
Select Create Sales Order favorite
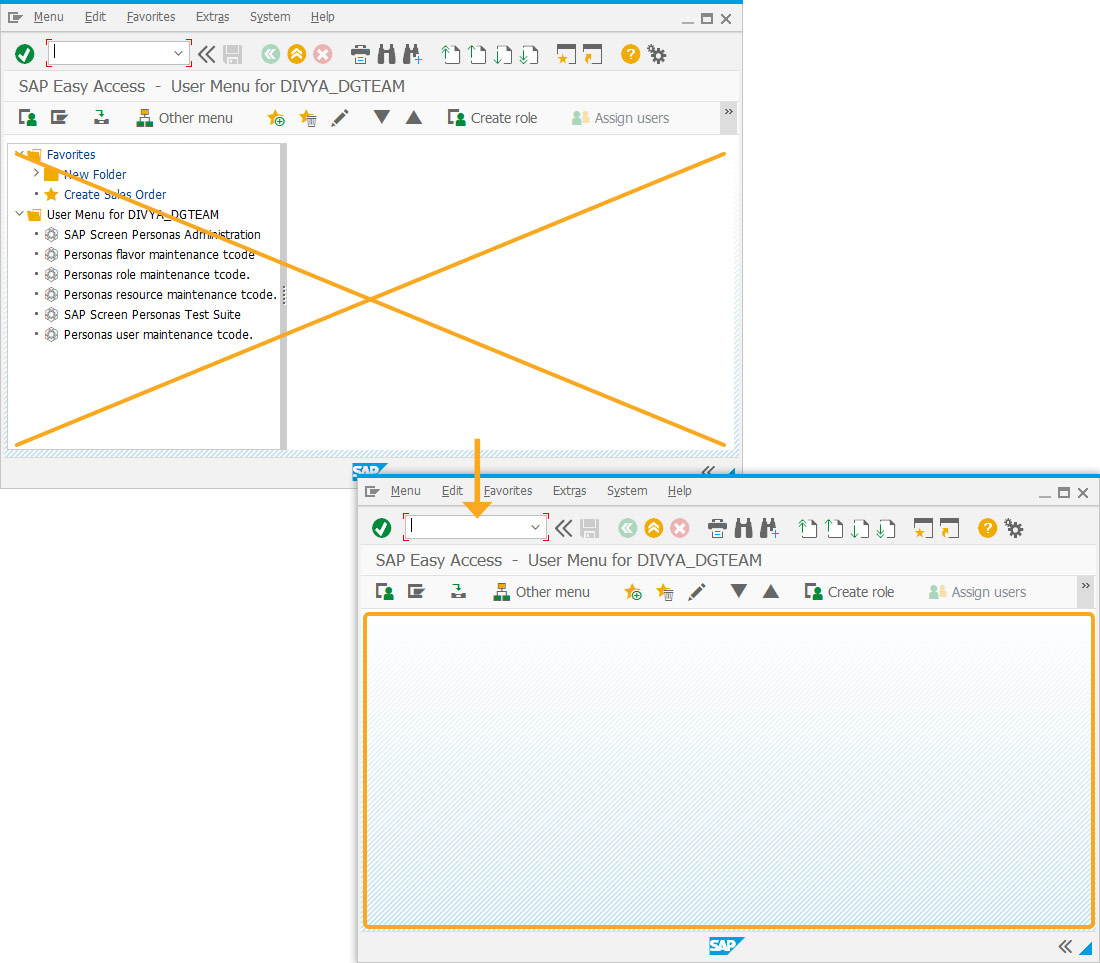point(115,194)
